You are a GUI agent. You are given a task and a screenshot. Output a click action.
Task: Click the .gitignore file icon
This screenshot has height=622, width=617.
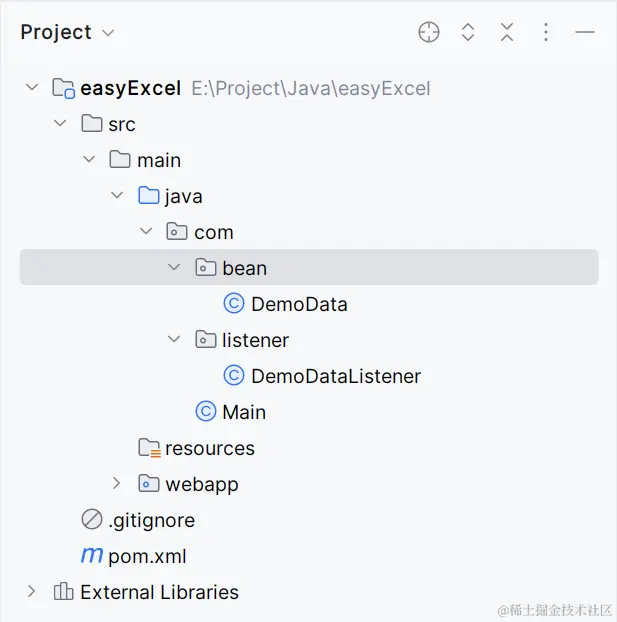(x=92, y=519)
